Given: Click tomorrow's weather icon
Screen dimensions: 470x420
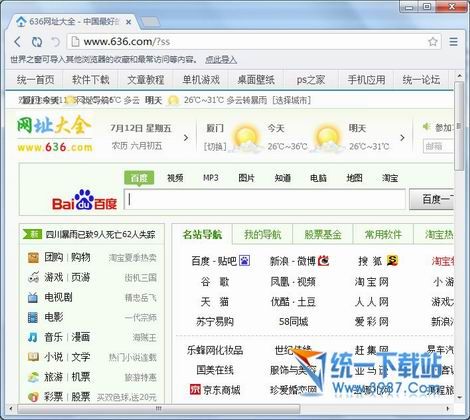Looking at the screenshot, I should point(327,138).
